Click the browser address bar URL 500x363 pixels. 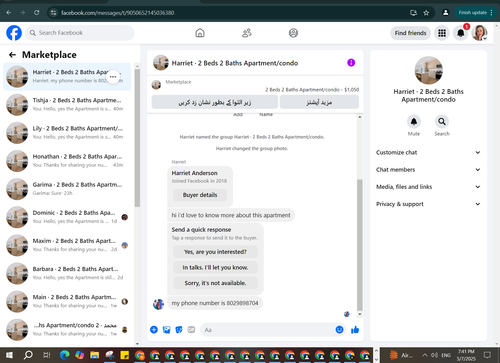(117, 13)
